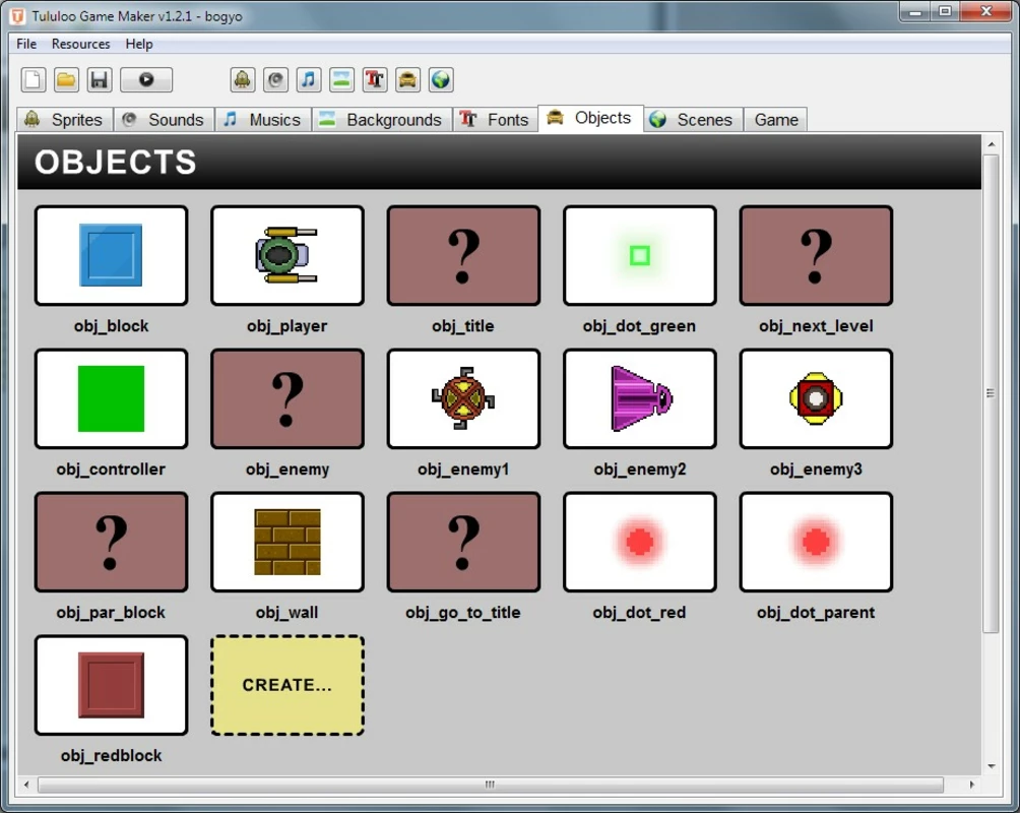
Task: Click the sound toolbar icon
Action: click(275, 80)
